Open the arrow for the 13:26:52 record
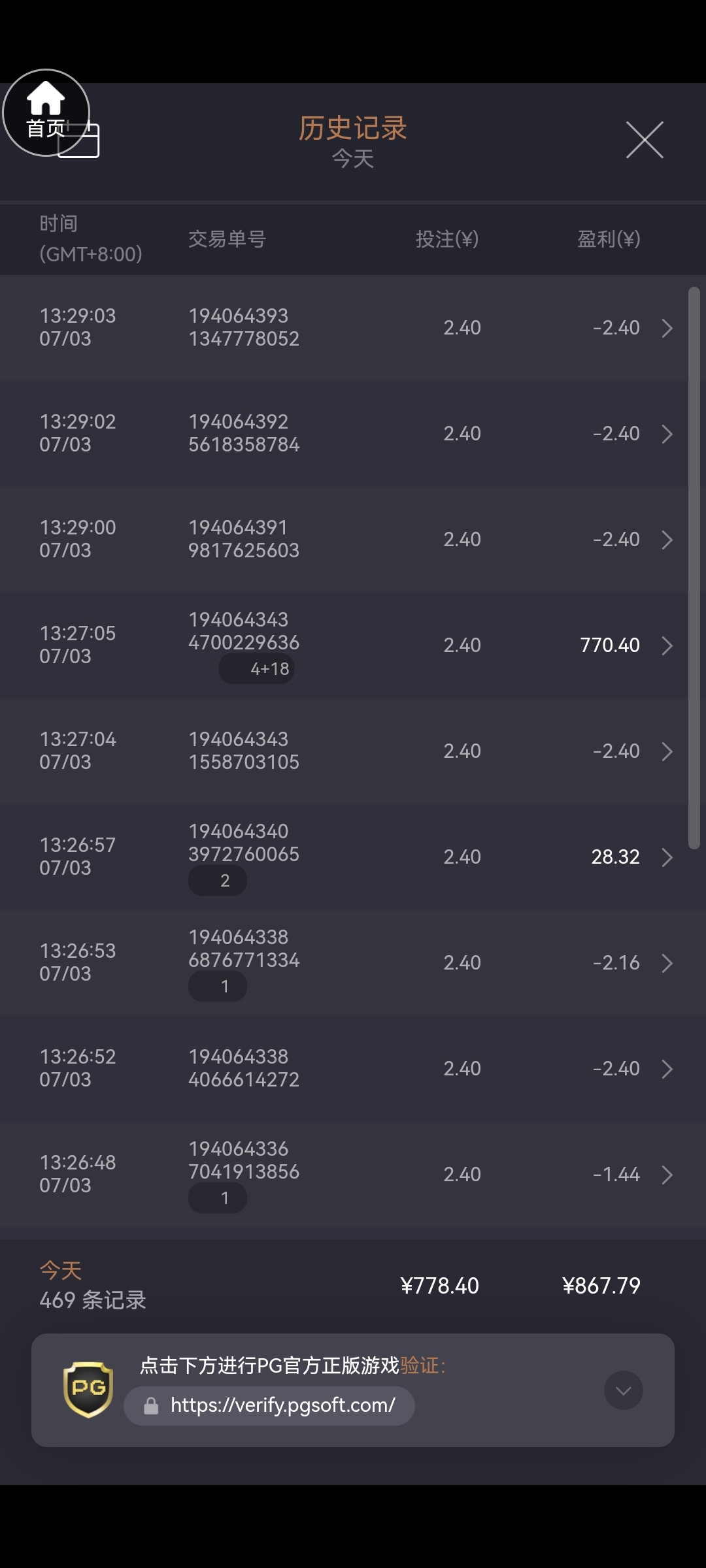This screenshot has height=1568, width=706. (667, 1069)
